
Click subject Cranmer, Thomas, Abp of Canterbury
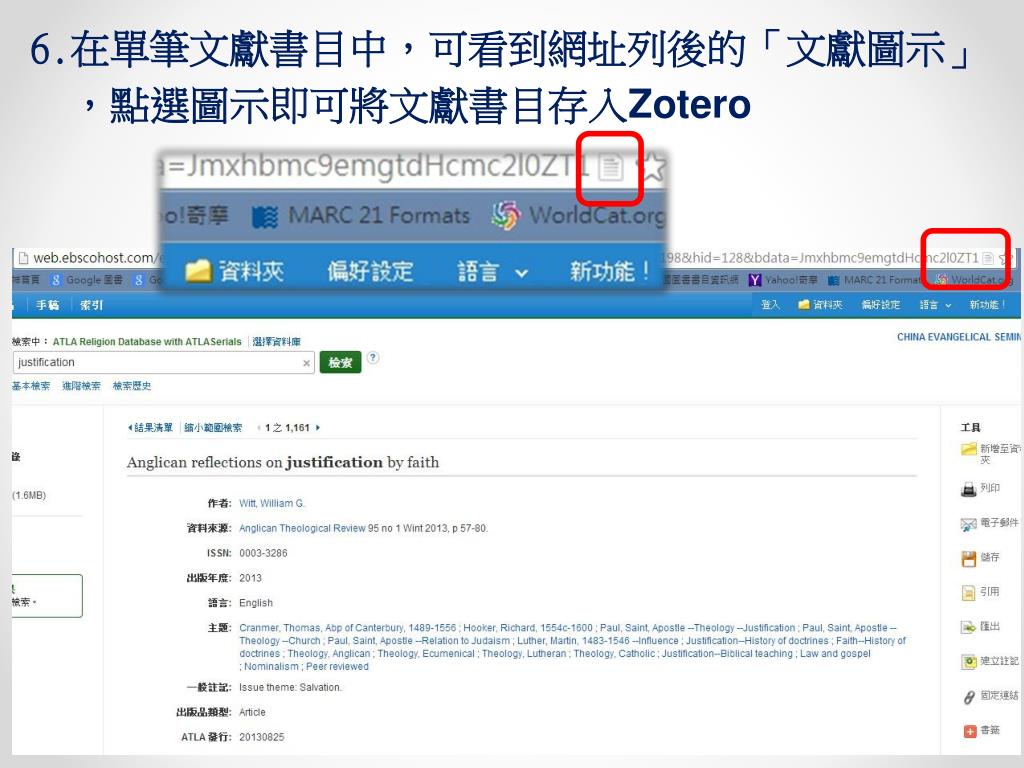click(x=349, y=628)
